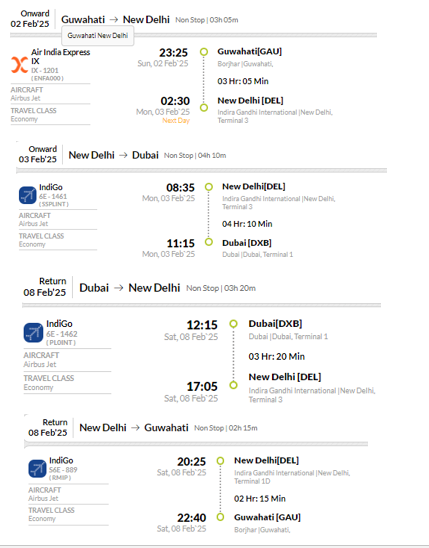Click the Dubai arrival dot at 11:15
429x548 pixels.
tap(209, 242)
